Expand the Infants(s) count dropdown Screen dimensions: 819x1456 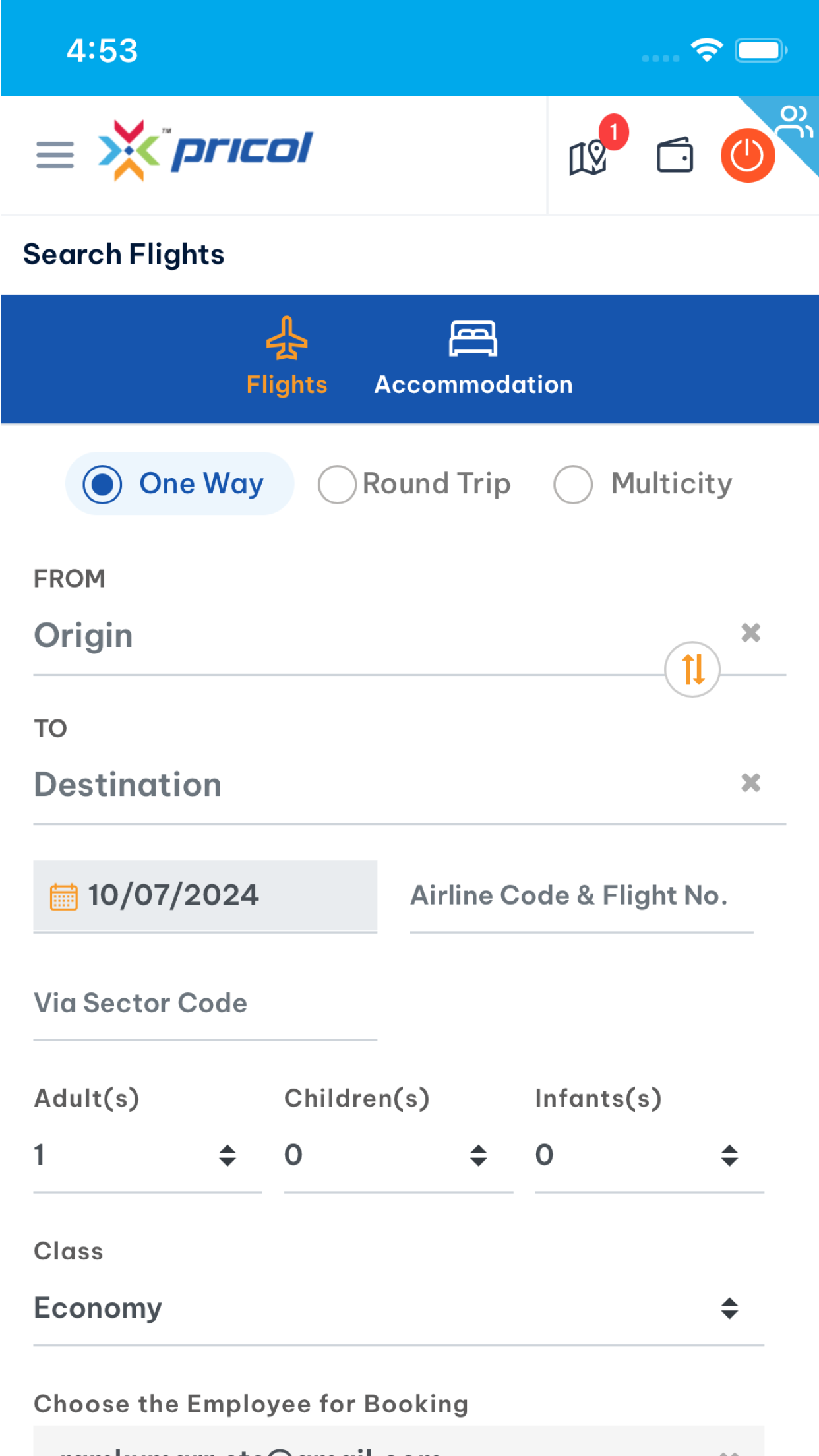coord(650,1155)
